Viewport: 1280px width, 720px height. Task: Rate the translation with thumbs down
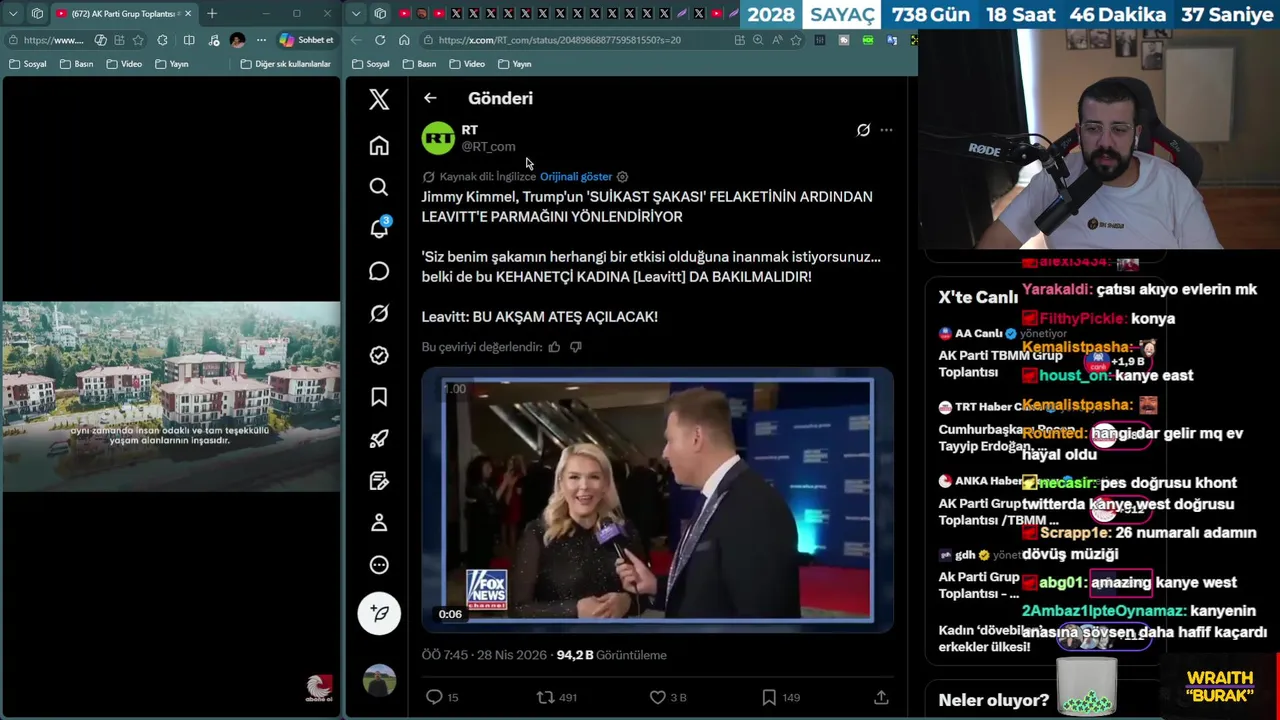click(576, 347)
